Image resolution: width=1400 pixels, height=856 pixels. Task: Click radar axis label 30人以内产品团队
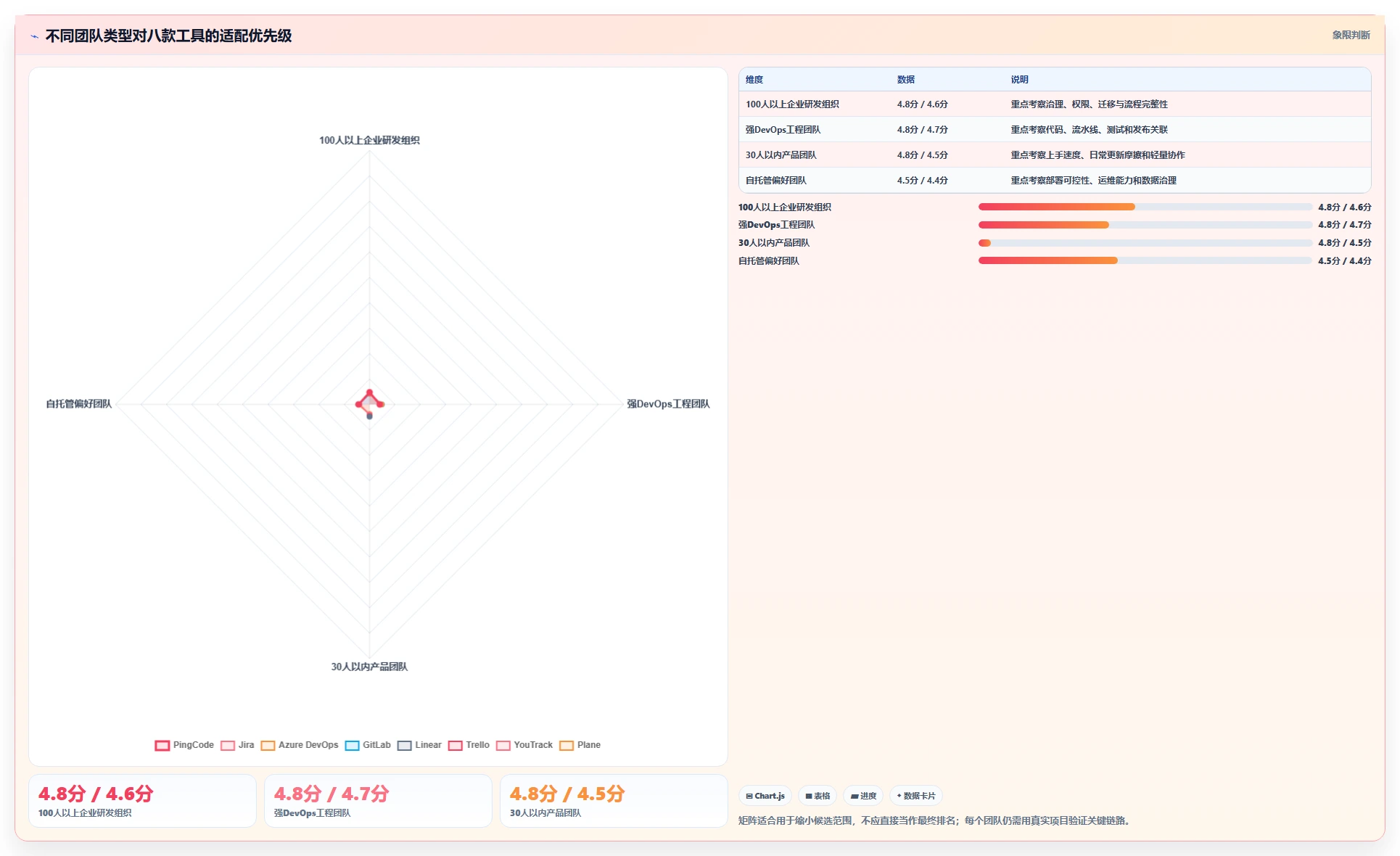click(369, 667)
